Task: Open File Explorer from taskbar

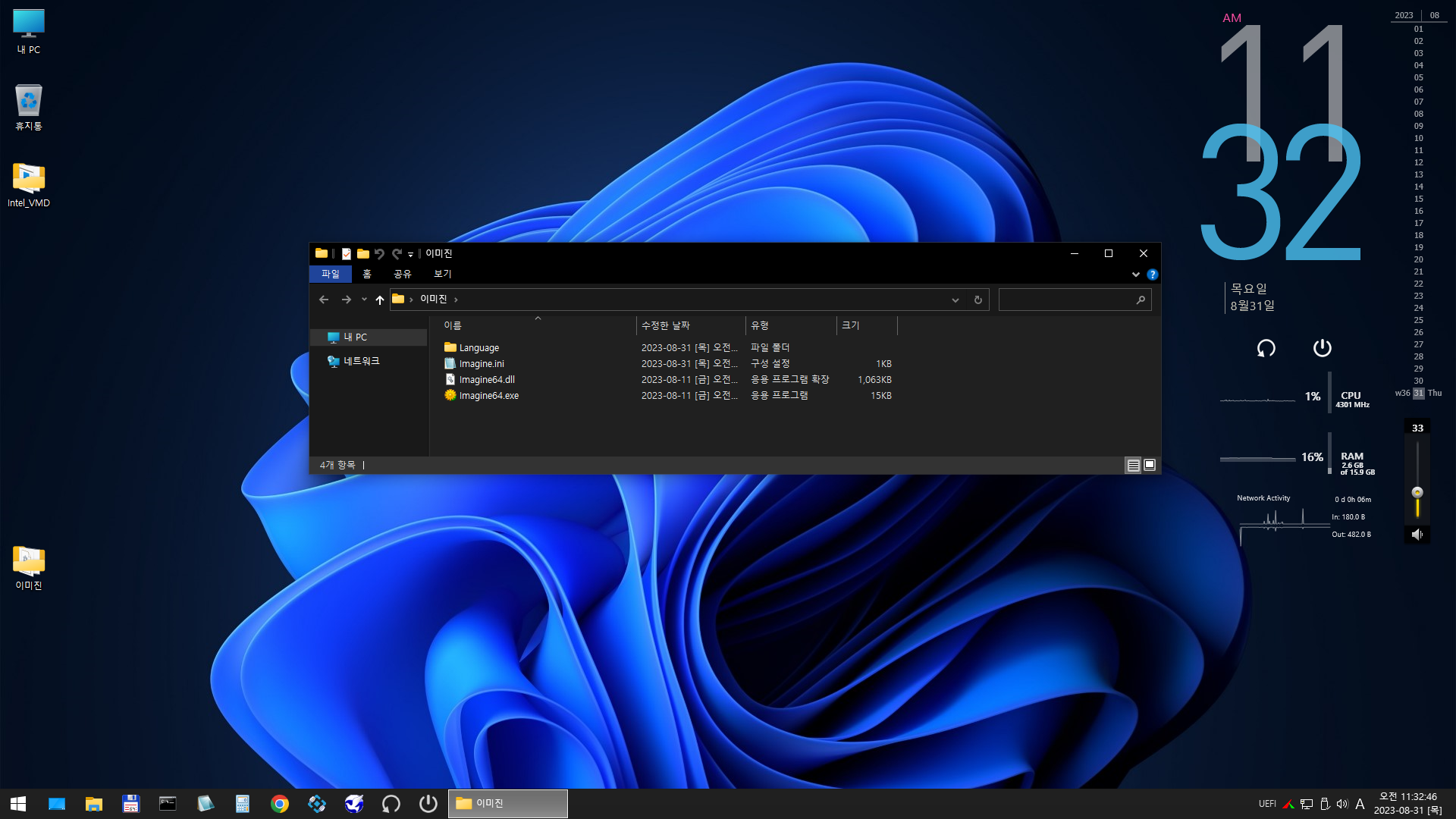Action: 94,804
